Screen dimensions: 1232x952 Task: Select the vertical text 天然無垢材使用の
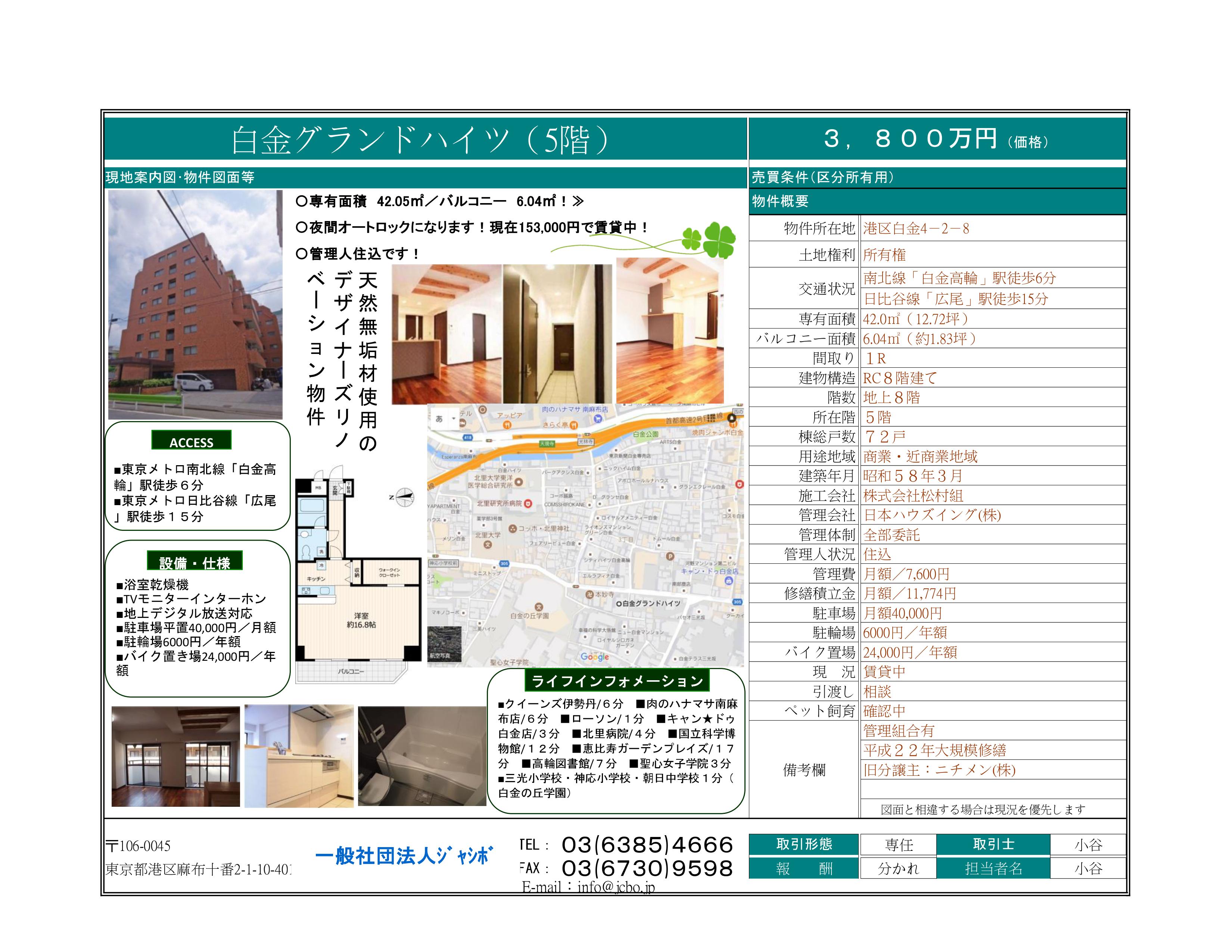coord(368,361)
